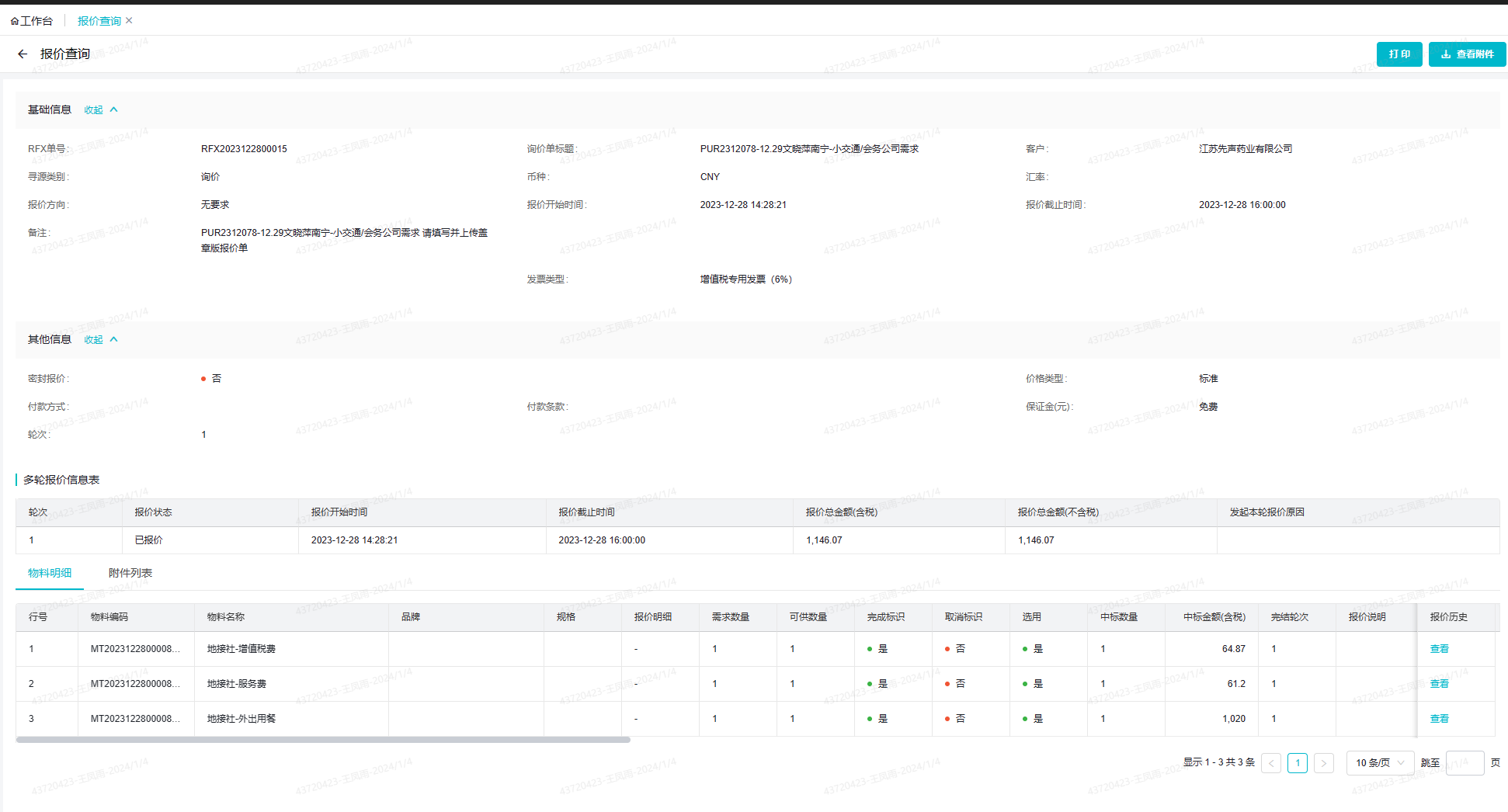Close the 报价查询 tab
1508x812 pixels.
(129, 21)
